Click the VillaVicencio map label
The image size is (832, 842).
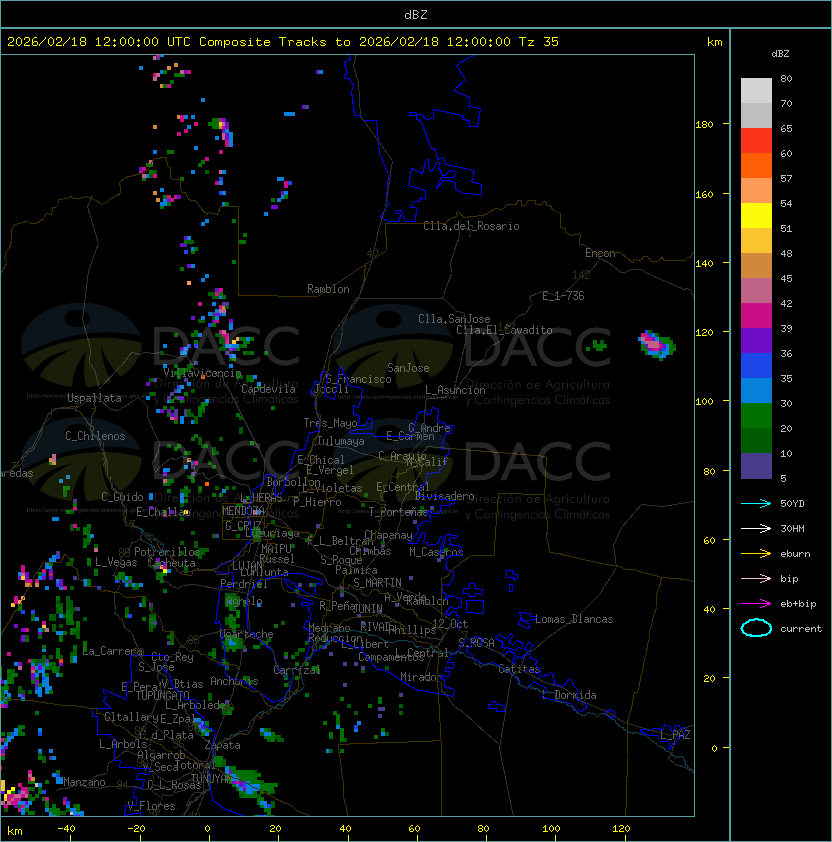[x=202, y=373]
